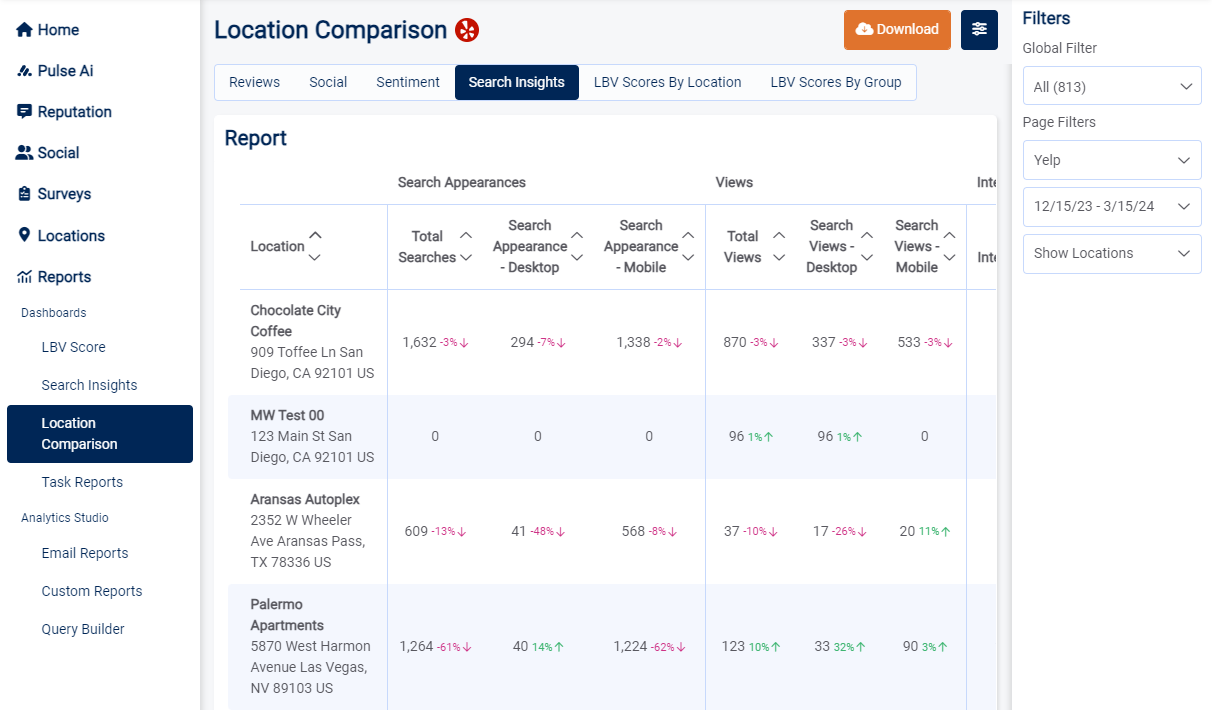This screenshot has height=710, width=1212.
Task: Open the date range 12/15/23 - 3/15/24 dropdown
Action: pyautogui.click(x=1111, y=207)
